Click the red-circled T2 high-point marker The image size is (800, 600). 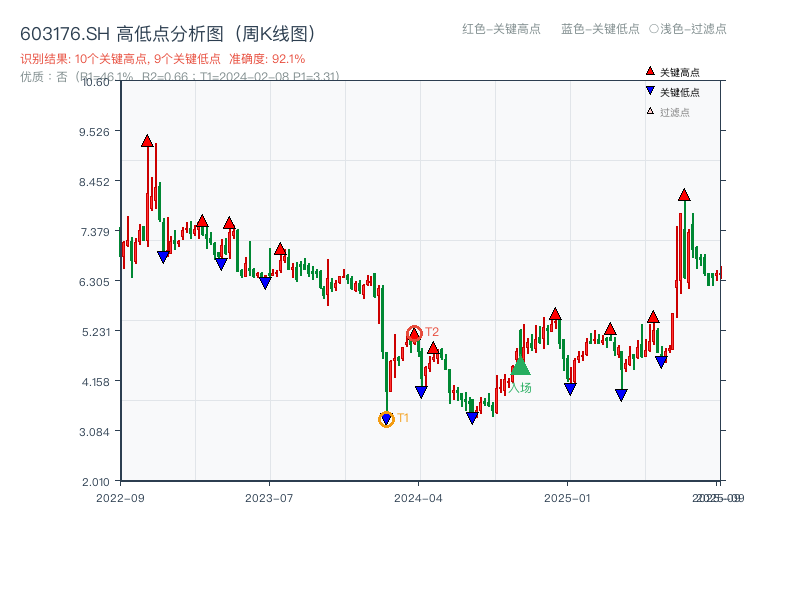click(414, 334)
